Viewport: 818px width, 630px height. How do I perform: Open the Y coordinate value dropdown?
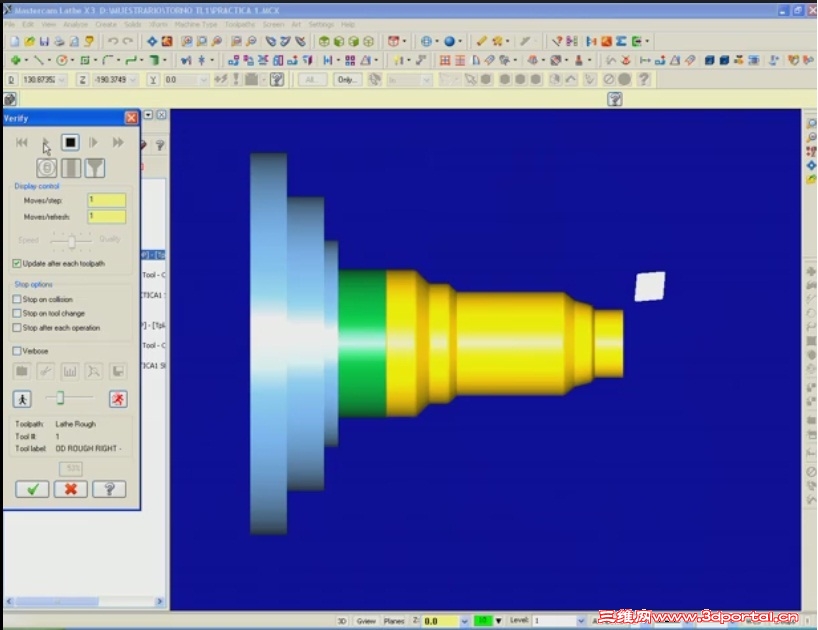point(204,80)
